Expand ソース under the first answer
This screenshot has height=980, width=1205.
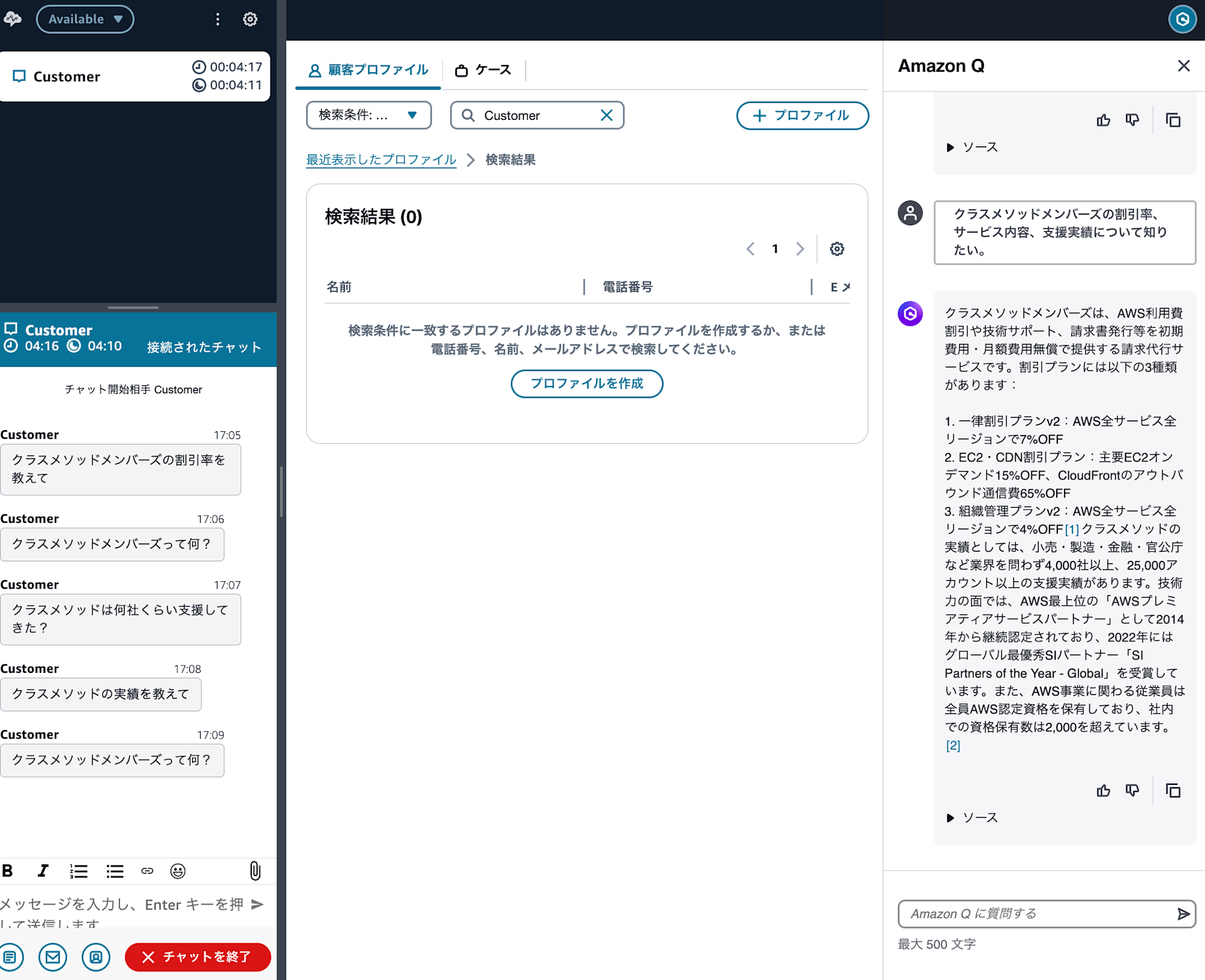pyautogui.click(x=972, y=147)
